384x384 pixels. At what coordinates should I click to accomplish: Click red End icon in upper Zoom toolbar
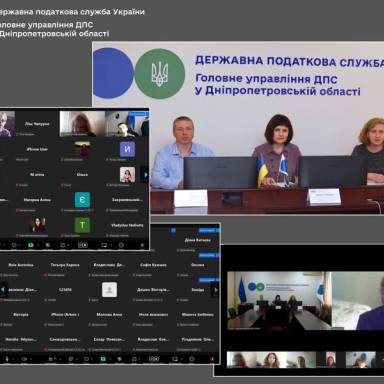tap(142, 245)
